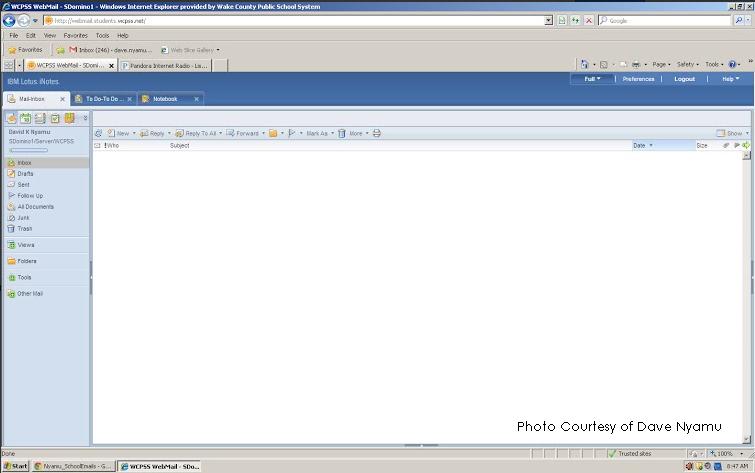The image size is (755, 473).
Task: Open the New dropdown arrow
Action: pyautogui.click(x=134, y=133)
